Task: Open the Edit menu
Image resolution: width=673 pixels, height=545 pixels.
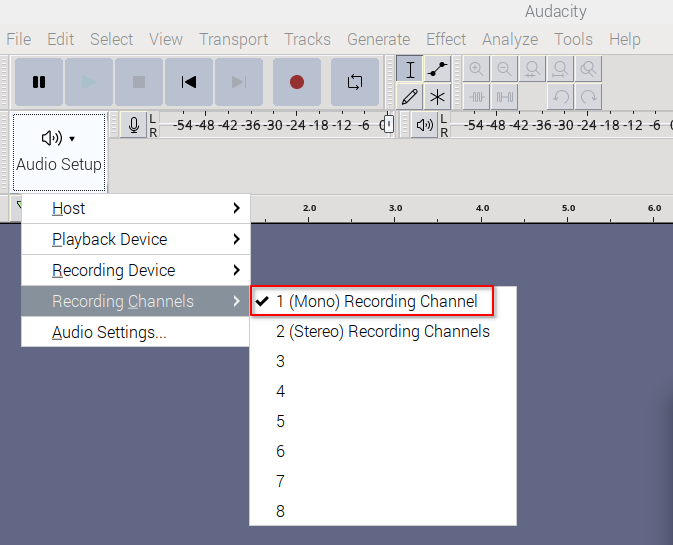Action: [x=61, y=39]
